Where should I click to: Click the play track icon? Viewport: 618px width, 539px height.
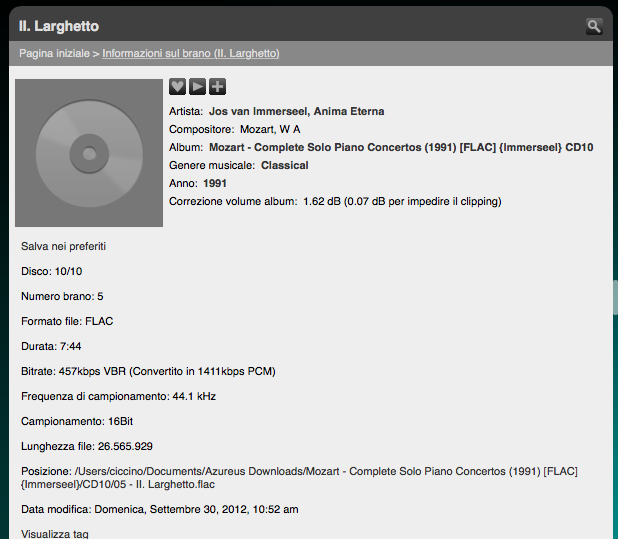coord(197,87)
